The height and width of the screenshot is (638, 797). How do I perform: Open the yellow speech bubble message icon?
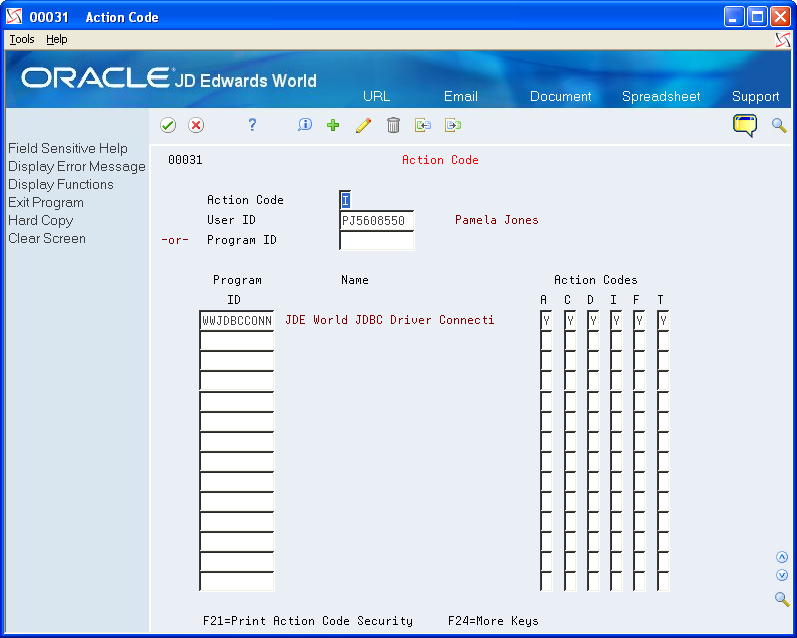click(745, 125)
